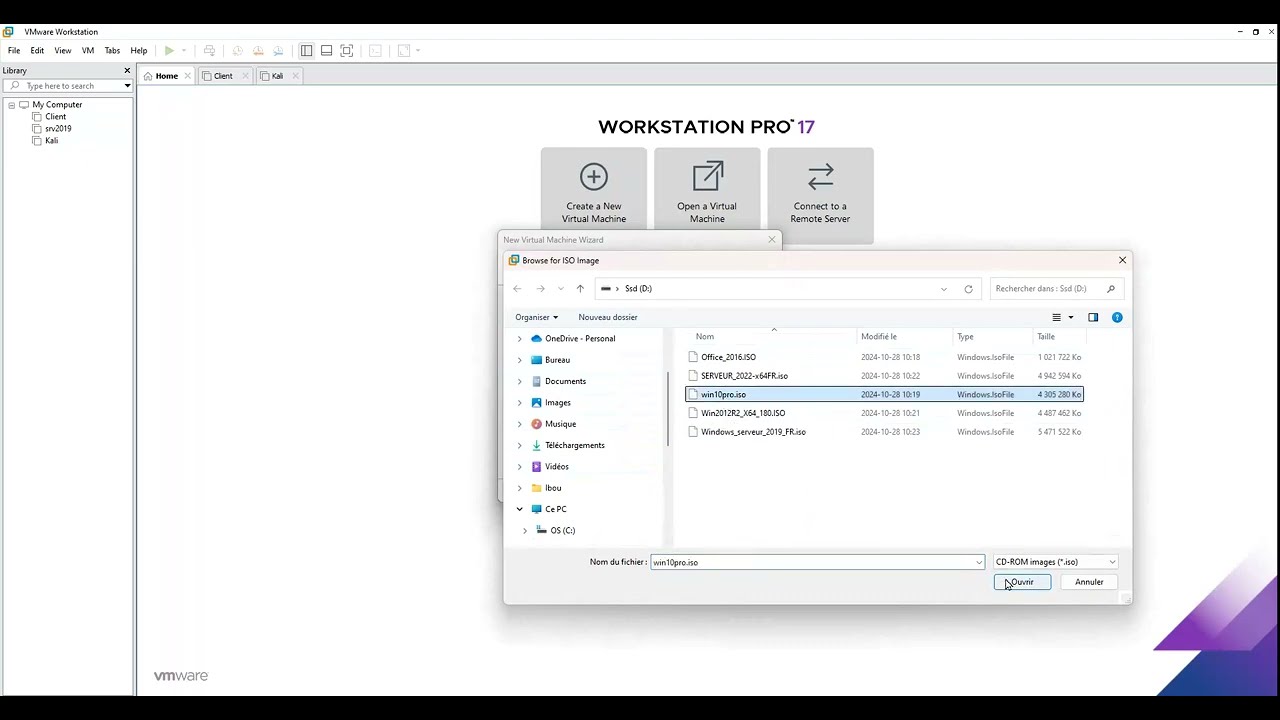
Task: Open the Library search dropdown arrow
Action: [127, 86]
